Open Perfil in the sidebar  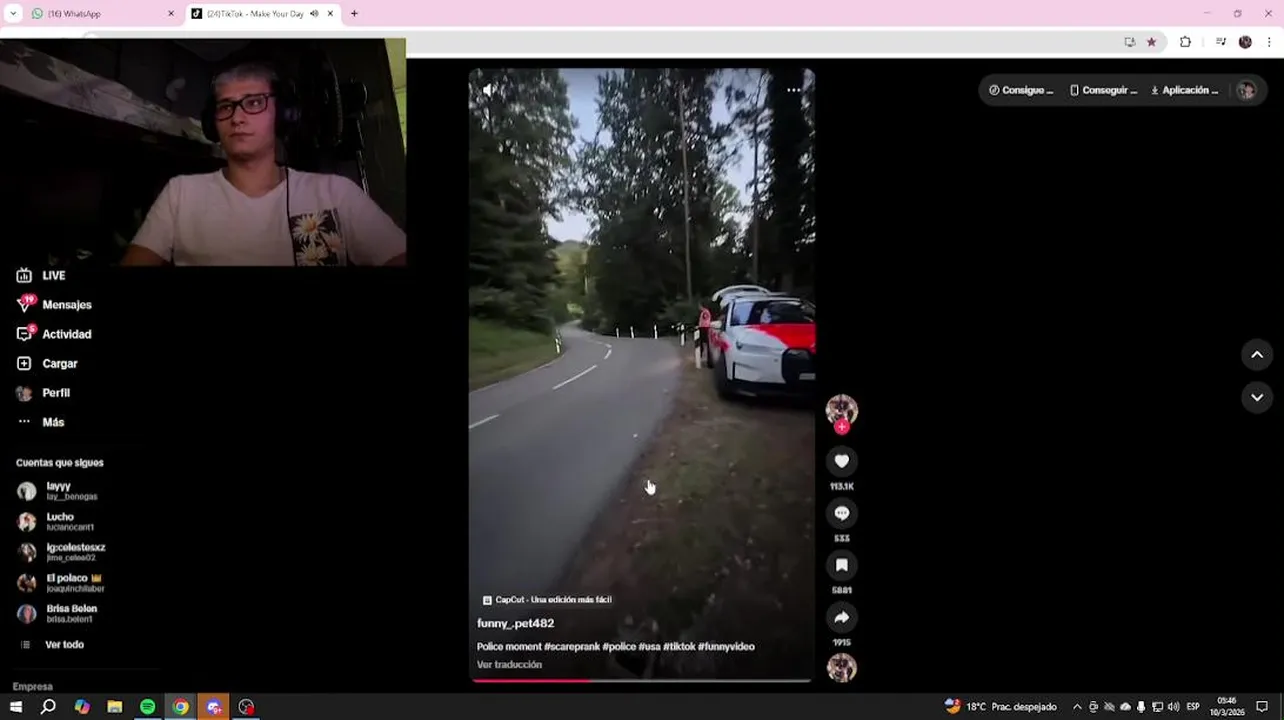coord(43,393)
